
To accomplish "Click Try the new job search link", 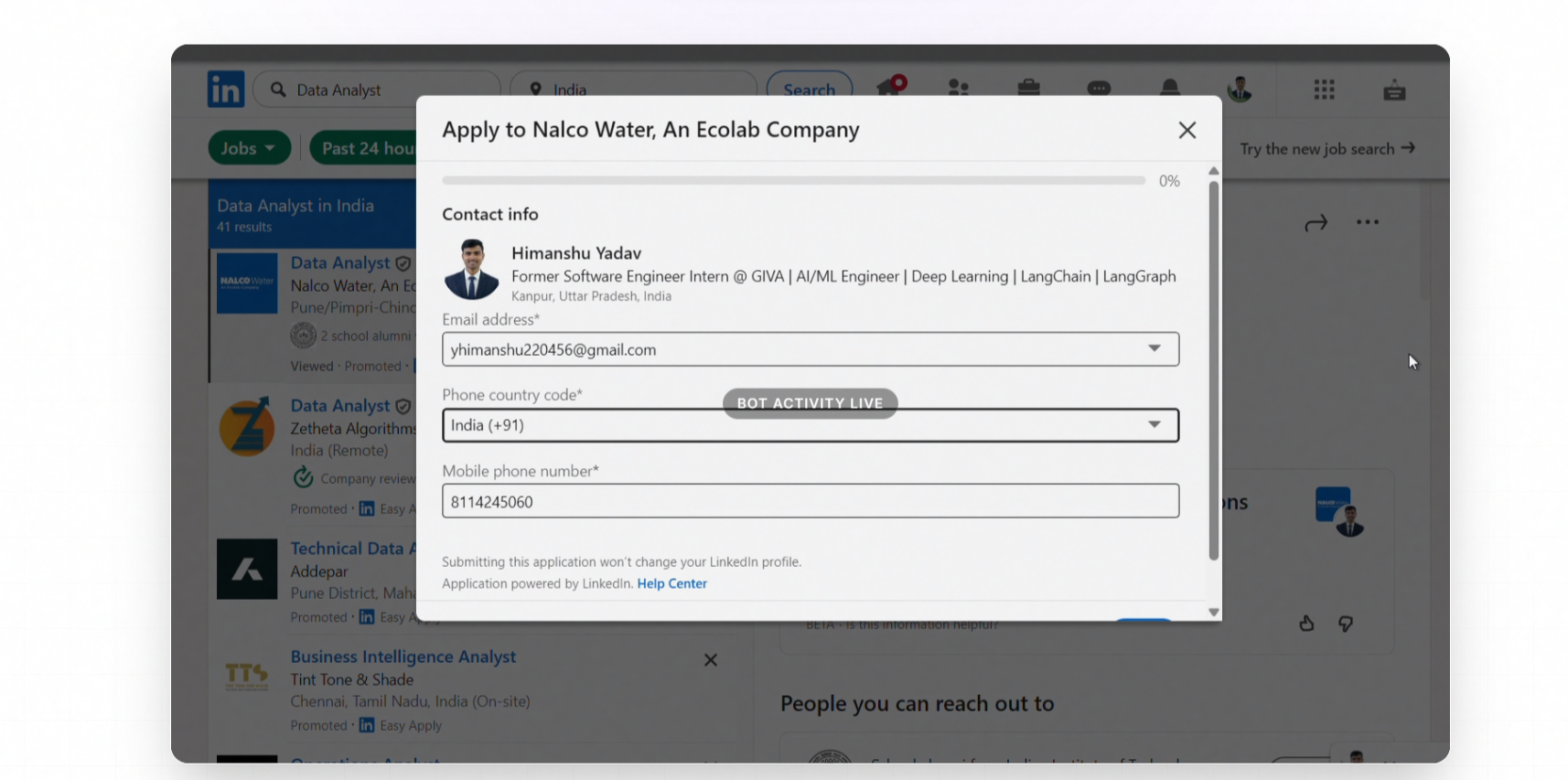I will point(1327,148).
